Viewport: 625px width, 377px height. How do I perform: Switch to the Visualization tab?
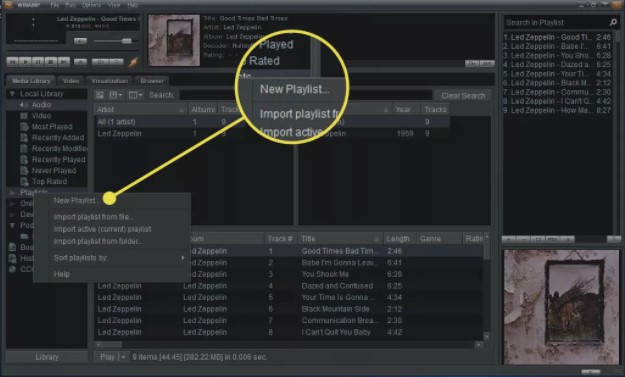[x=110, y=81]
